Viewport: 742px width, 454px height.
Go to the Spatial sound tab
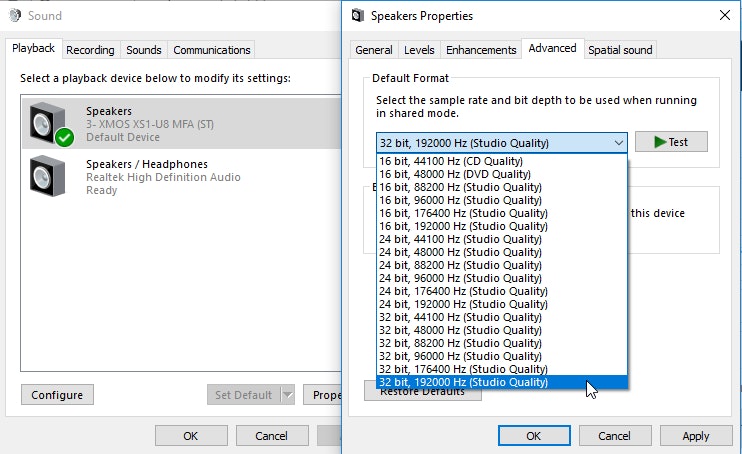(x=620, y=50)
